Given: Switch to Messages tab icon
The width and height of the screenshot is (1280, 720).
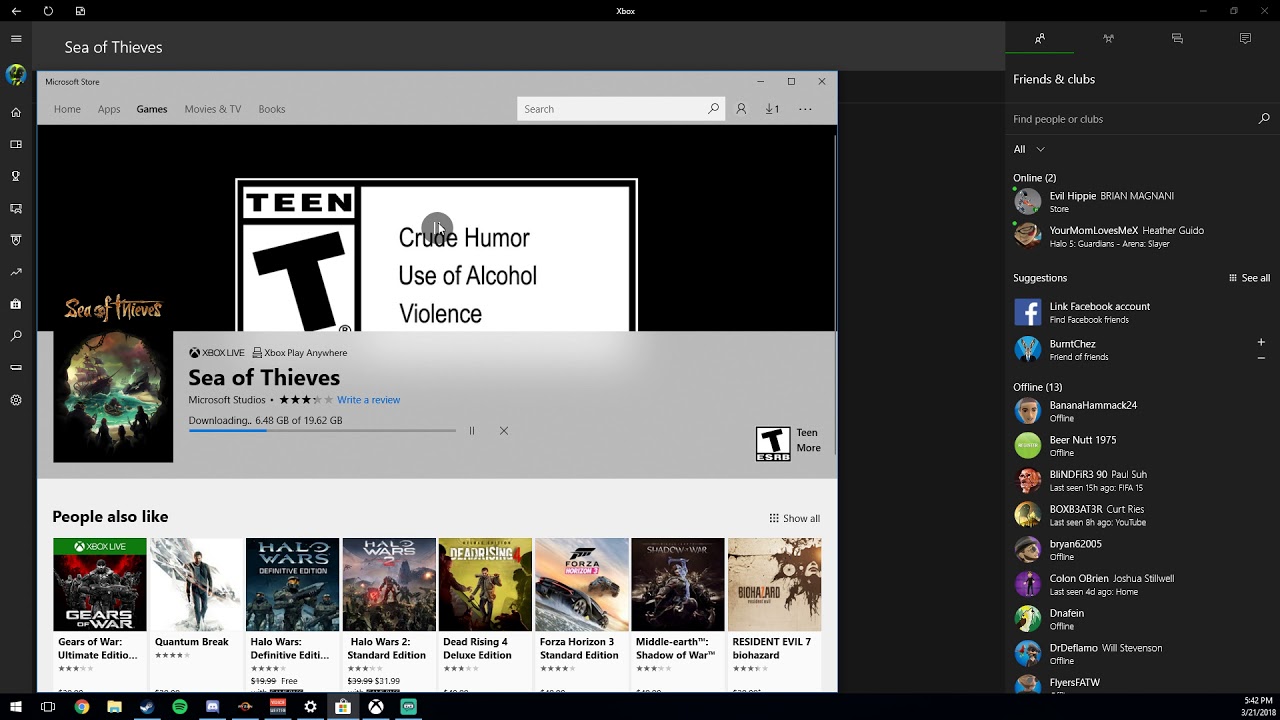Looking at the screenshot, I should pyautogui.click(x=1177, y=38).
